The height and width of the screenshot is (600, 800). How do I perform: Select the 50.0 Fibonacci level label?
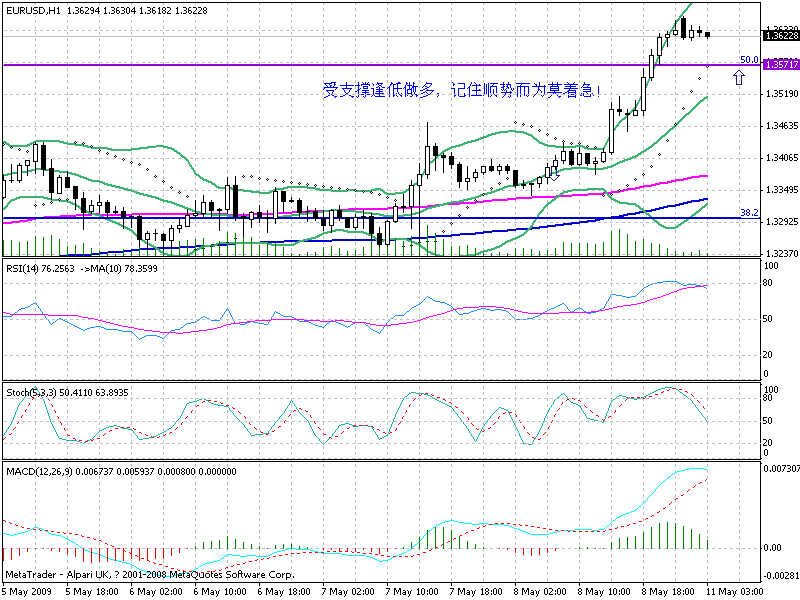click(749, 60)
